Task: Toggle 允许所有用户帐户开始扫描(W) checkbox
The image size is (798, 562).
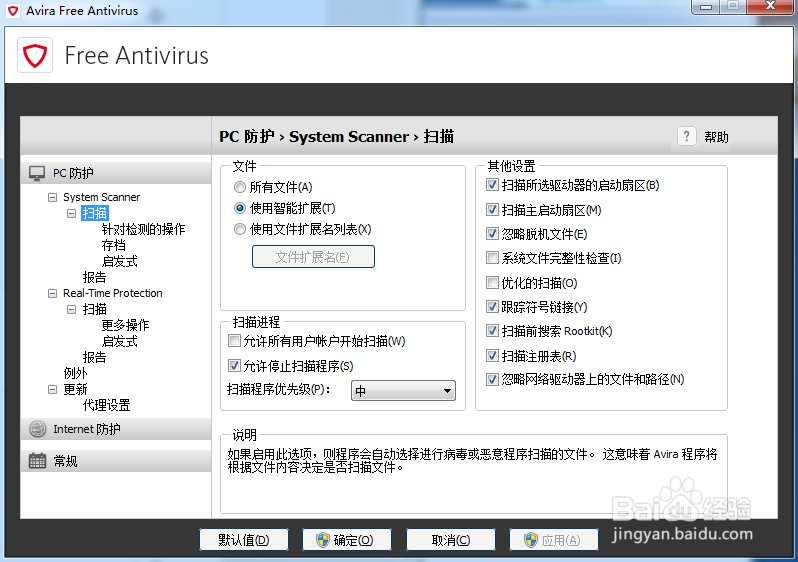Action: coord(234,341)
